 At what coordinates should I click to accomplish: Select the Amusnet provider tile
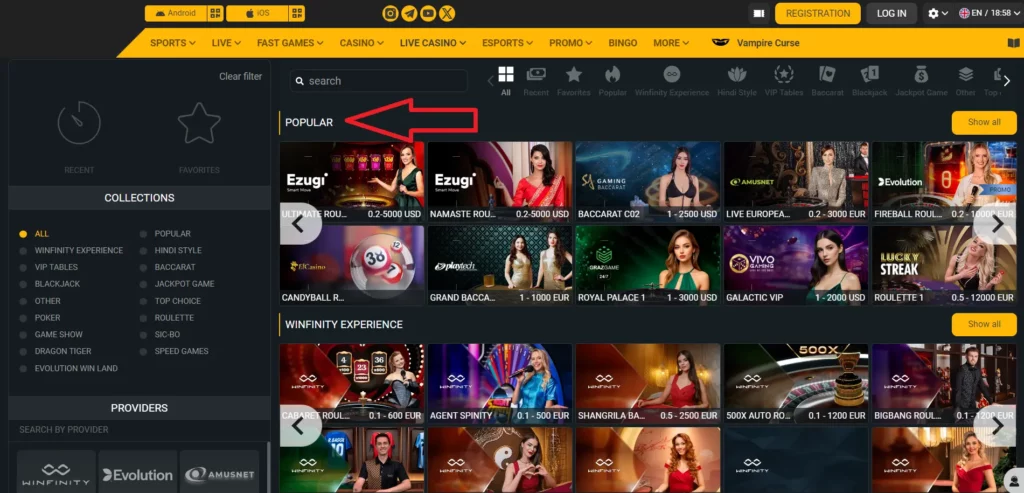(219, 474)
